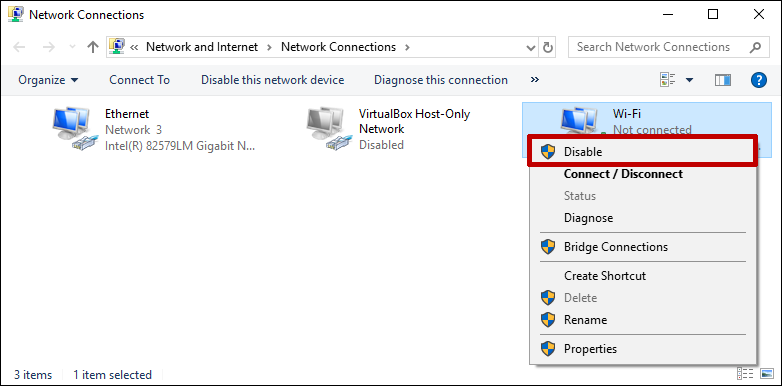This screenshot has width=782, height=386.
Task: Open the Help question mark icon
Action: click(758, 80)
